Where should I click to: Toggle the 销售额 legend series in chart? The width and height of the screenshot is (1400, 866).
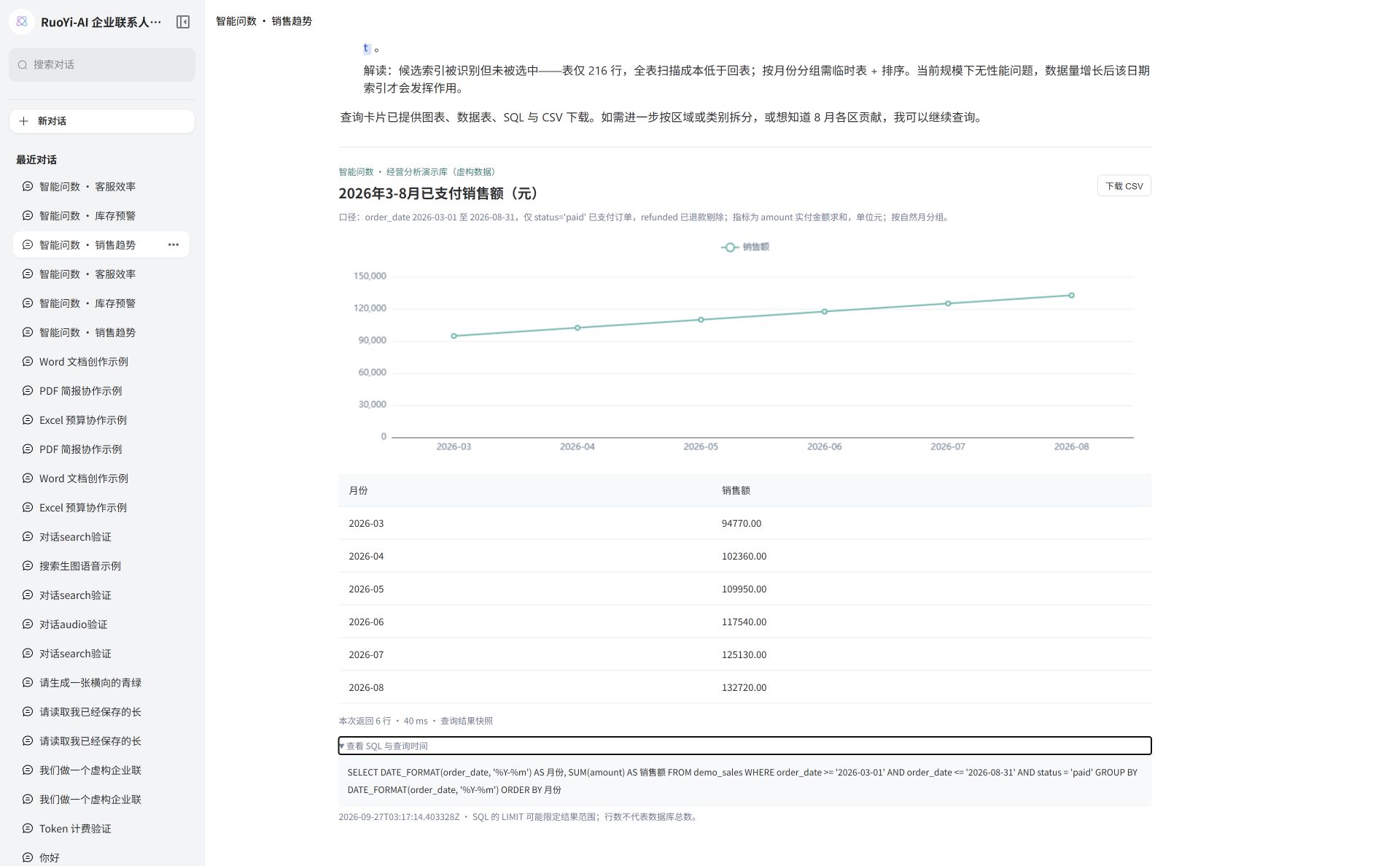click(x=745, y=247)
